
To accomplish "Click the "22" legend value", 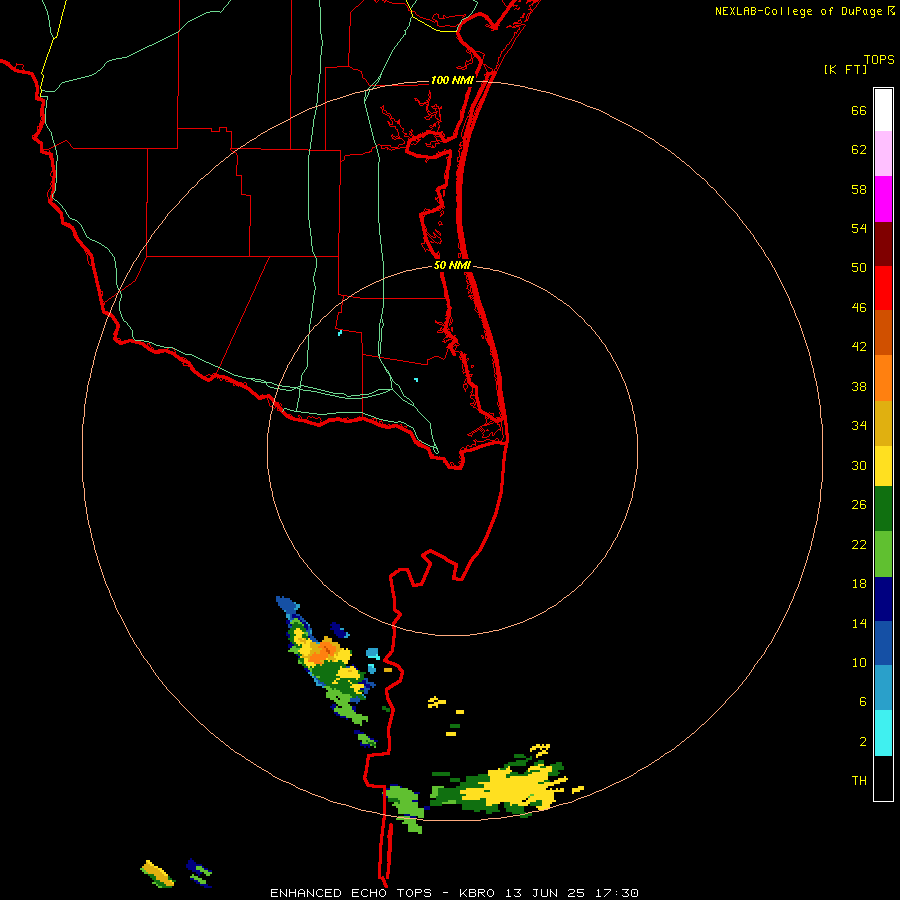I will coord(859,545).
